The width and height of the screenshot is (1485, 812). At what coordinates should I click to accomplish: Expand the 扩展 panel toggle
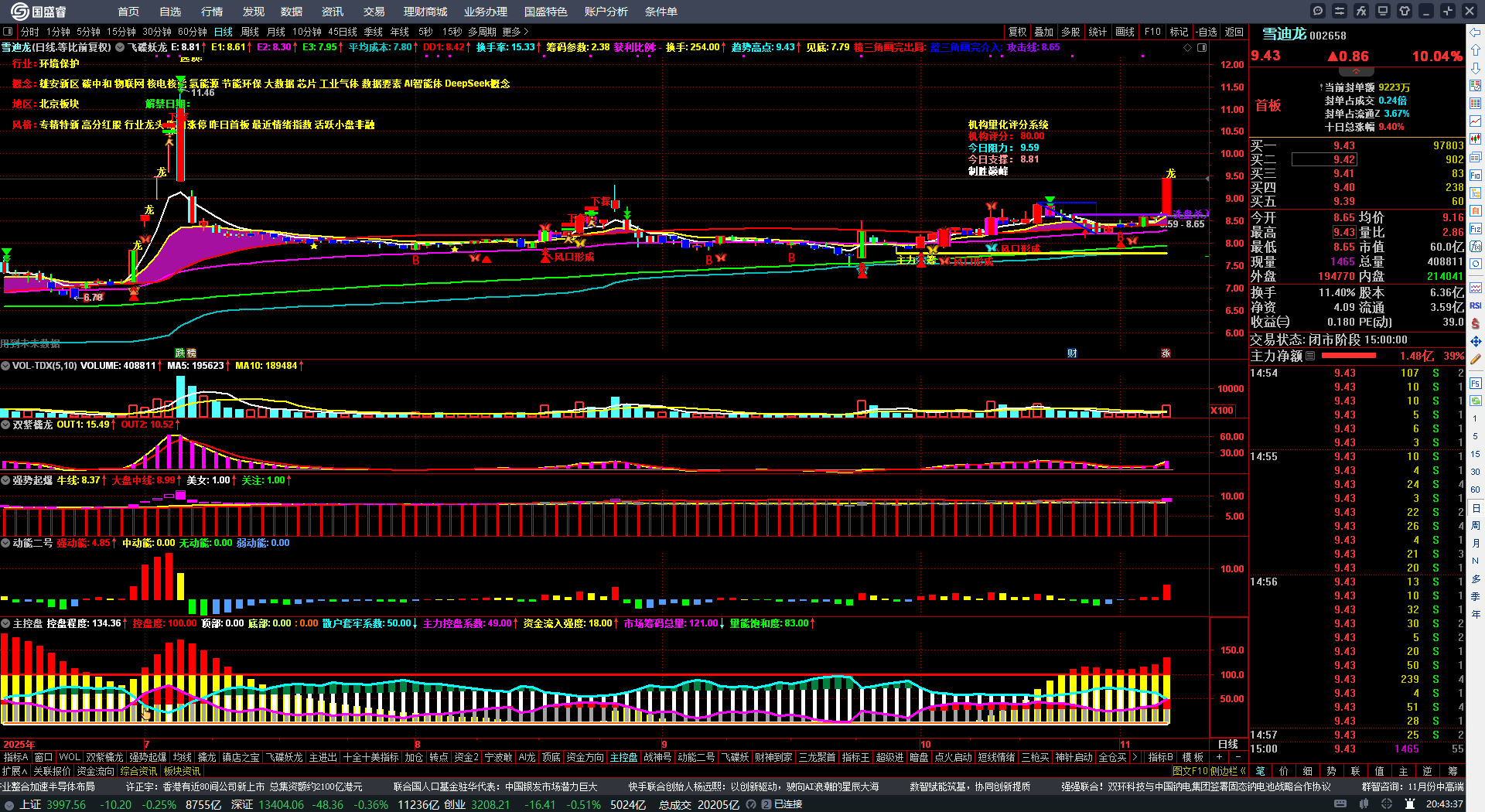point(14,771)
